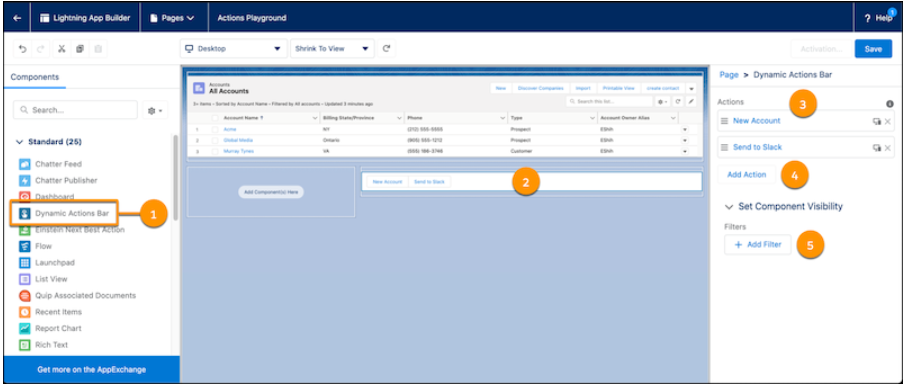
Task: Click the components search field
Action: (75, 110)
